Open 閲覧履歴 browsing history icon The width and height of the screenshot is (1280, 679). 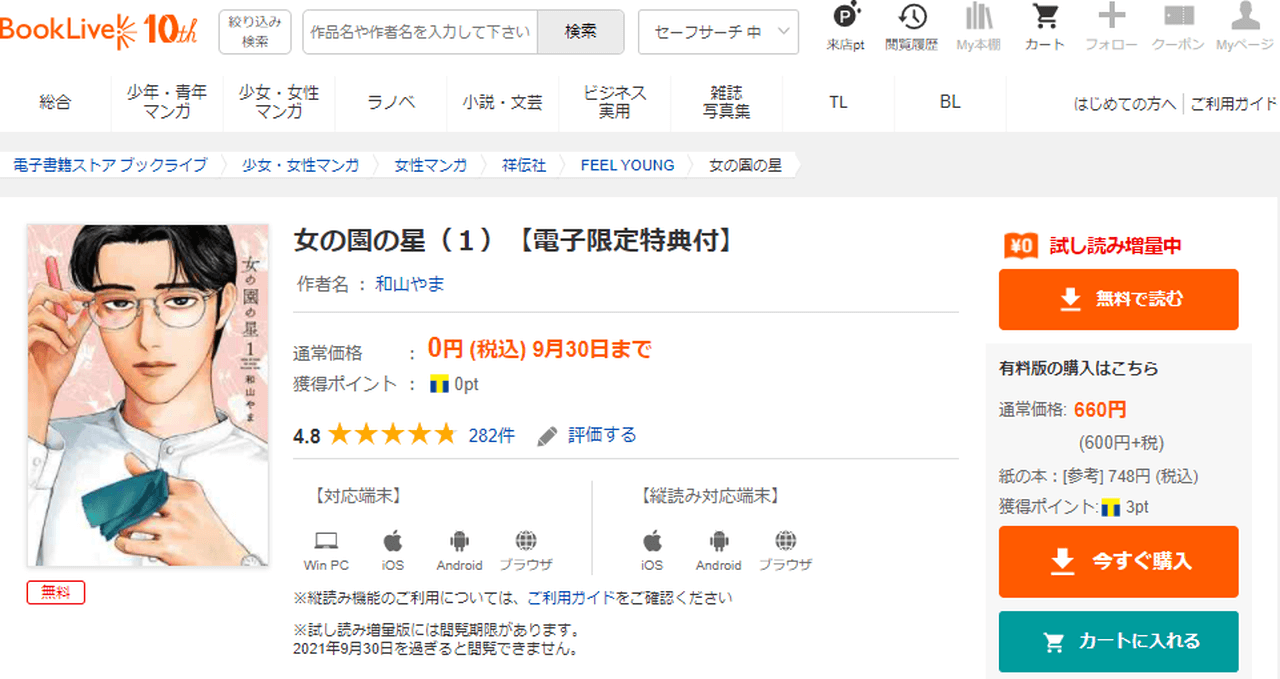(911, 18)
